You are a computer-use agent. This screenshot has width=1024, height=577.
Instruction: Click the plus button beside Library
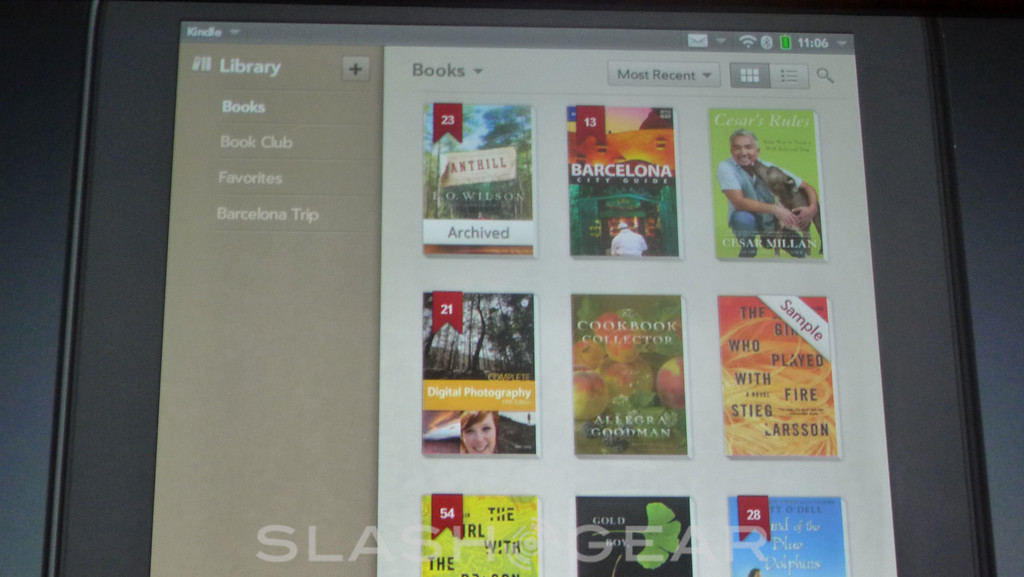355,68
